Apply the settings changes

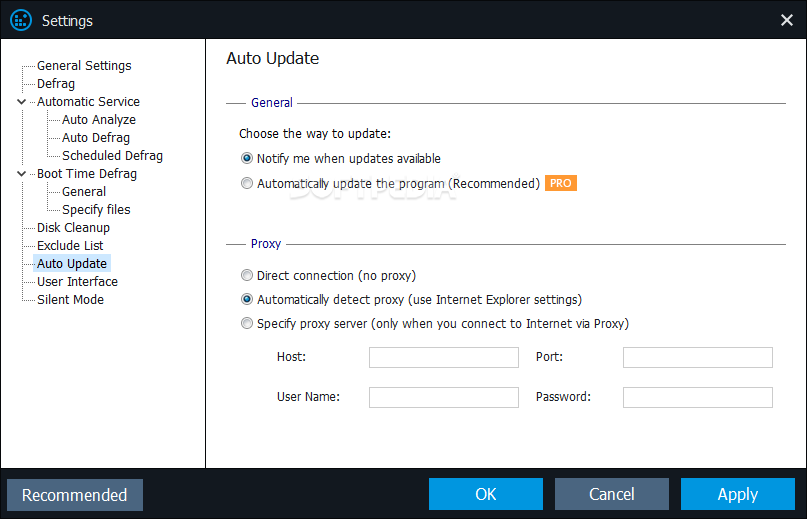coord(738,494)
